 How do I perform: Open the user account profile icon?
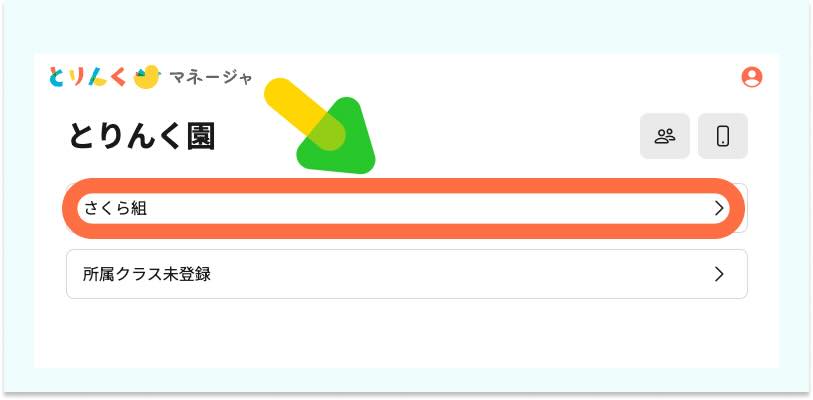pos(751,77)
